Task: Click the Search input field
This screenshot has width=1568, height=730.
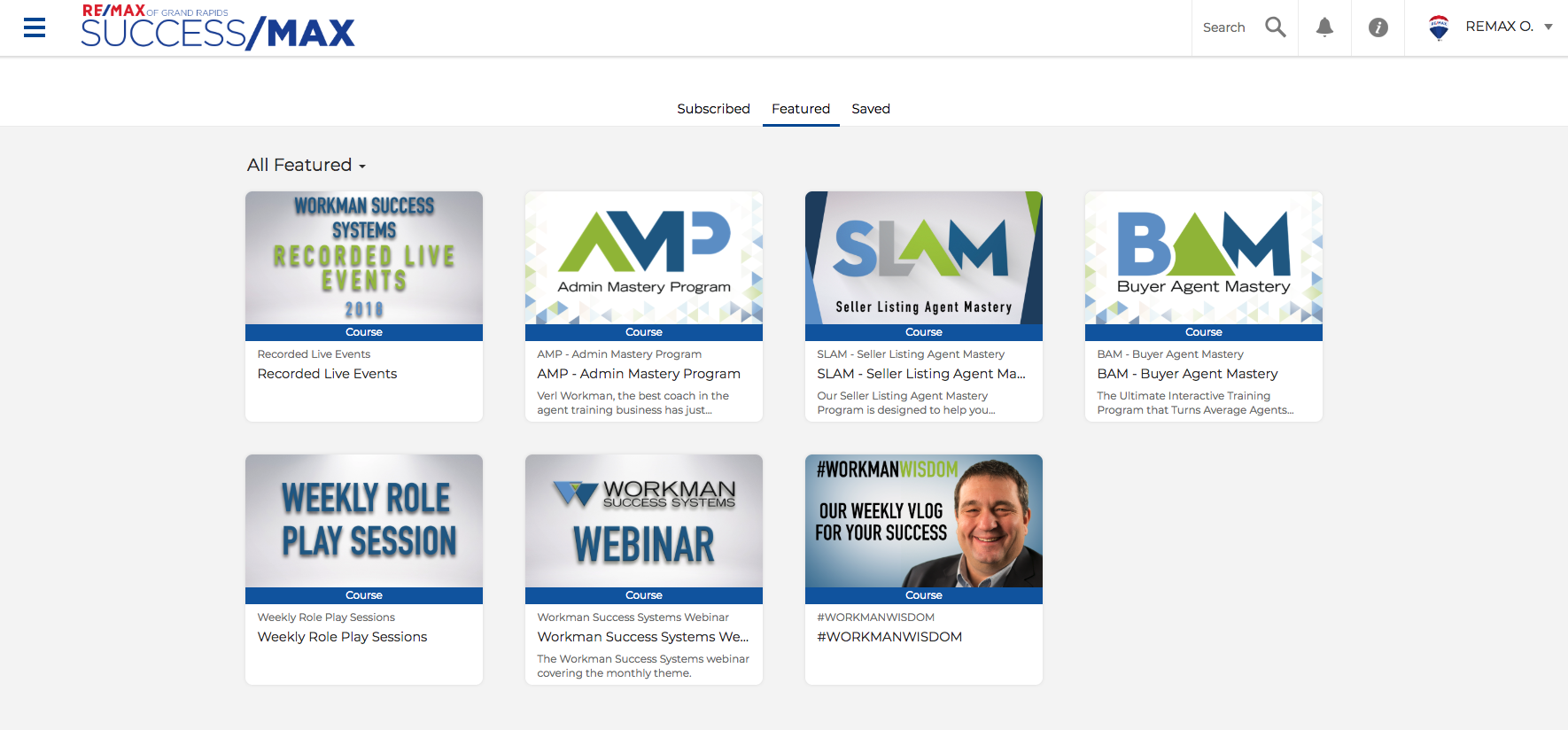Action: pos(1224,27)
